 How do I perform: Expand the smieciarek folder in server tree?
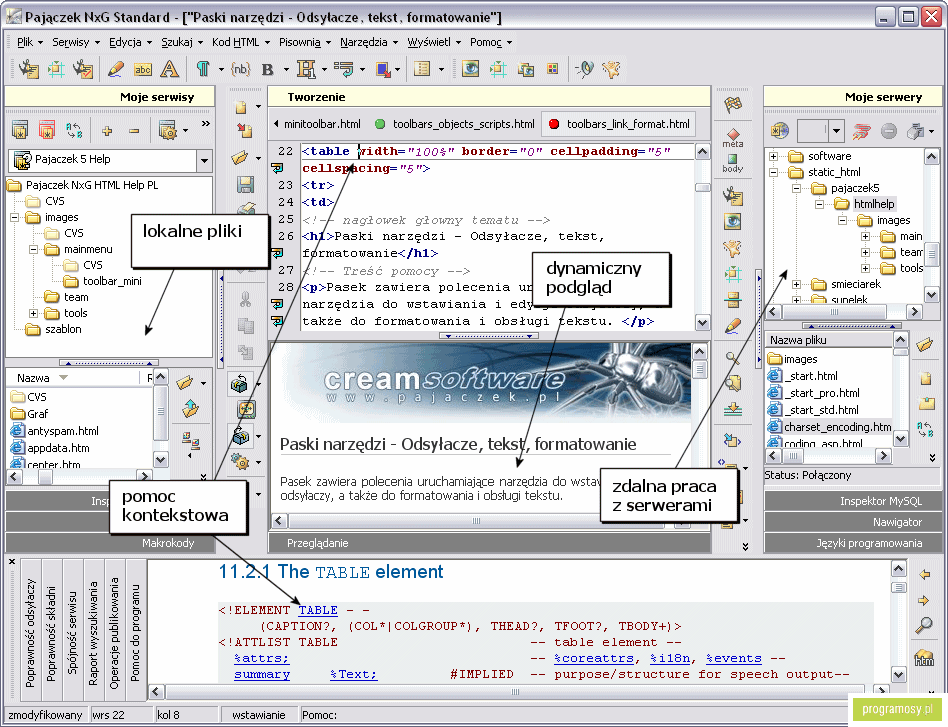[x=796, y=284]
